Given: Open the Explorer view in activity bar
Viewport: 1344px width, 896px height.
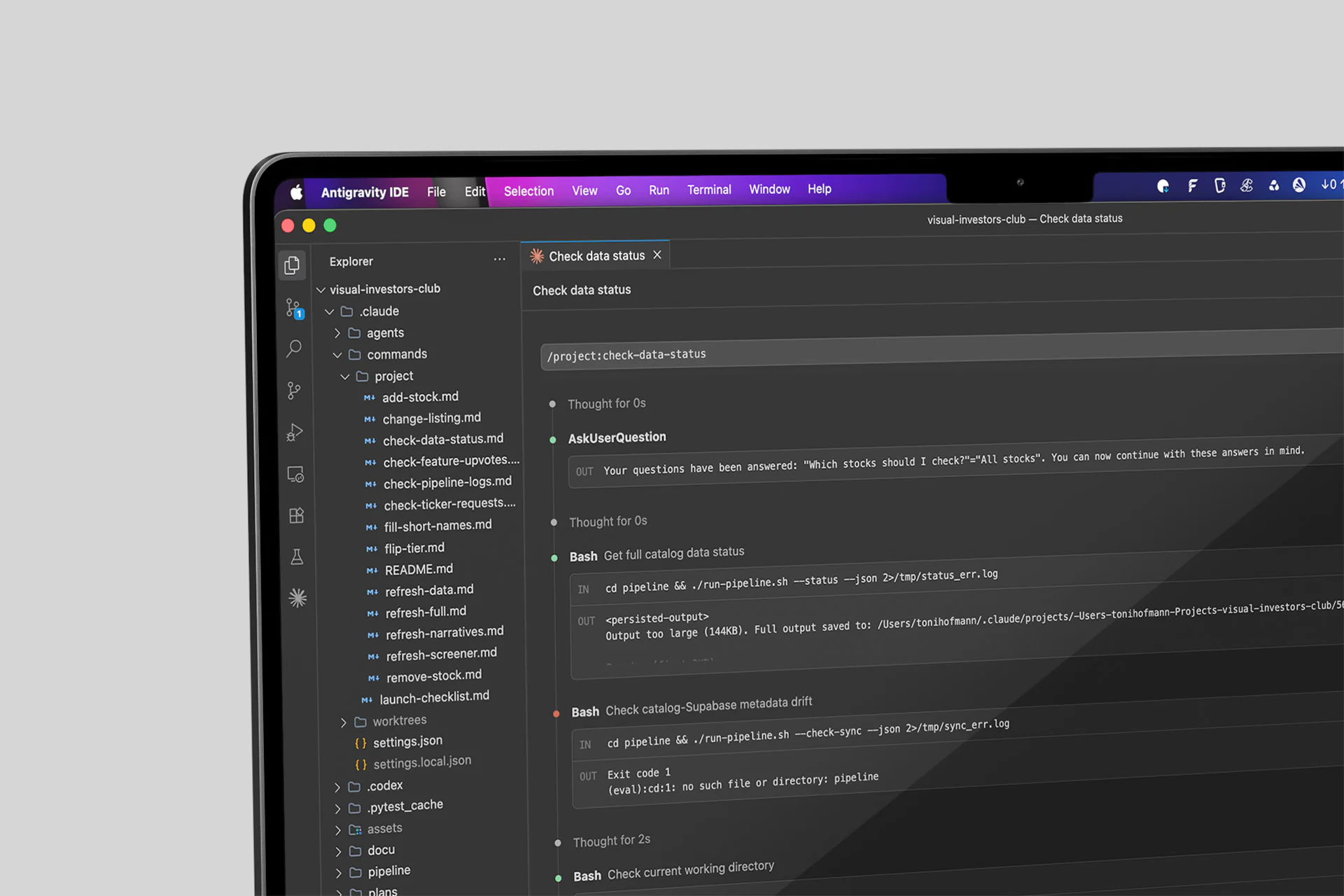Looking at the screenshot, I should [x=293, y=265].
